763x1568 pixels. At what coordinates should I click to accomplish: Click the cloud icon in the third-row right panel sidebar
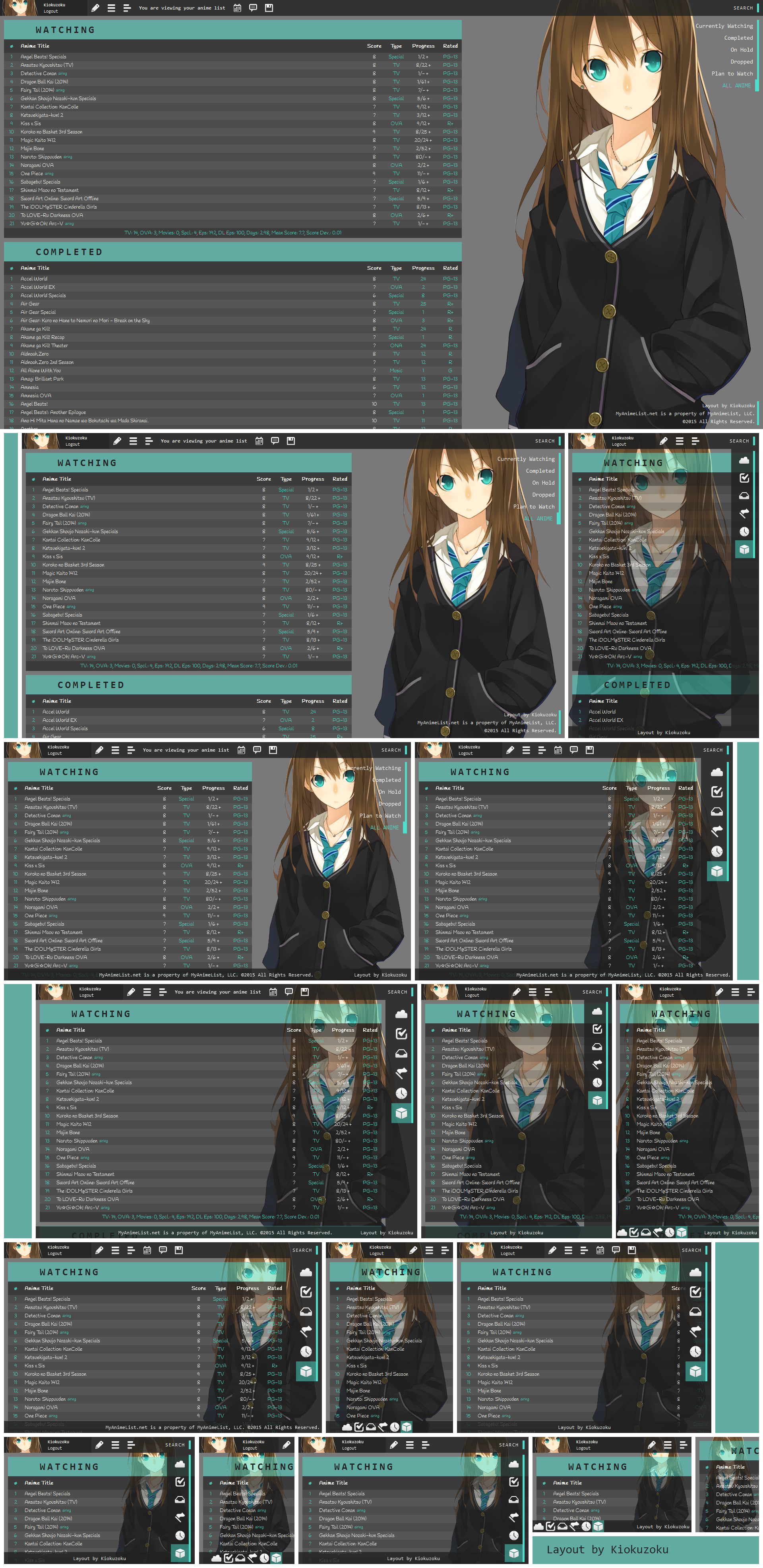pos(717,772)
